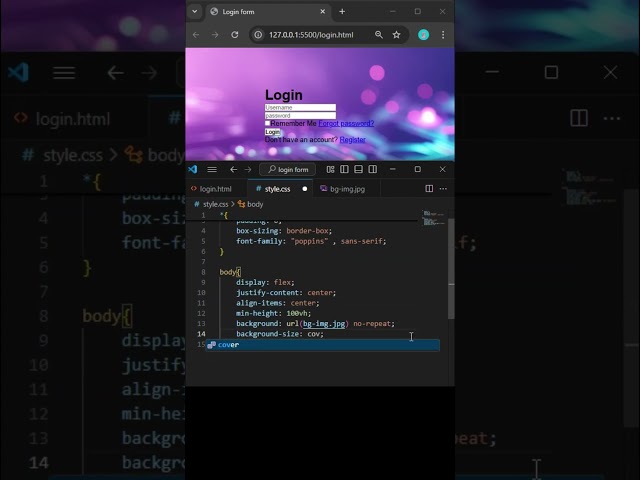Click the editor vertical scrollbar
This screenshot has height=480, width=640.
tap(451, 268)
